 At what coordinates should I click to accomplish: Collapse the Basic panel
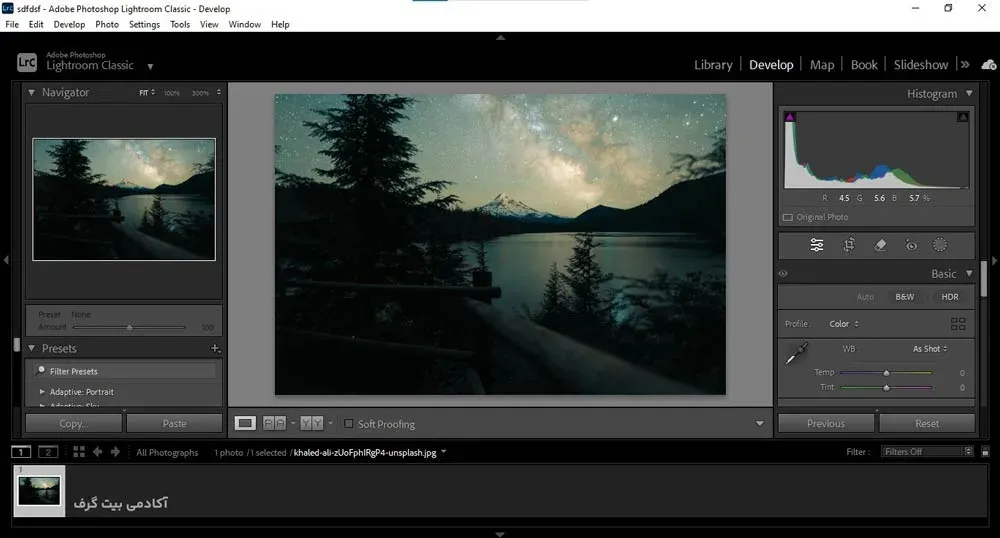[x=969, y=273]
